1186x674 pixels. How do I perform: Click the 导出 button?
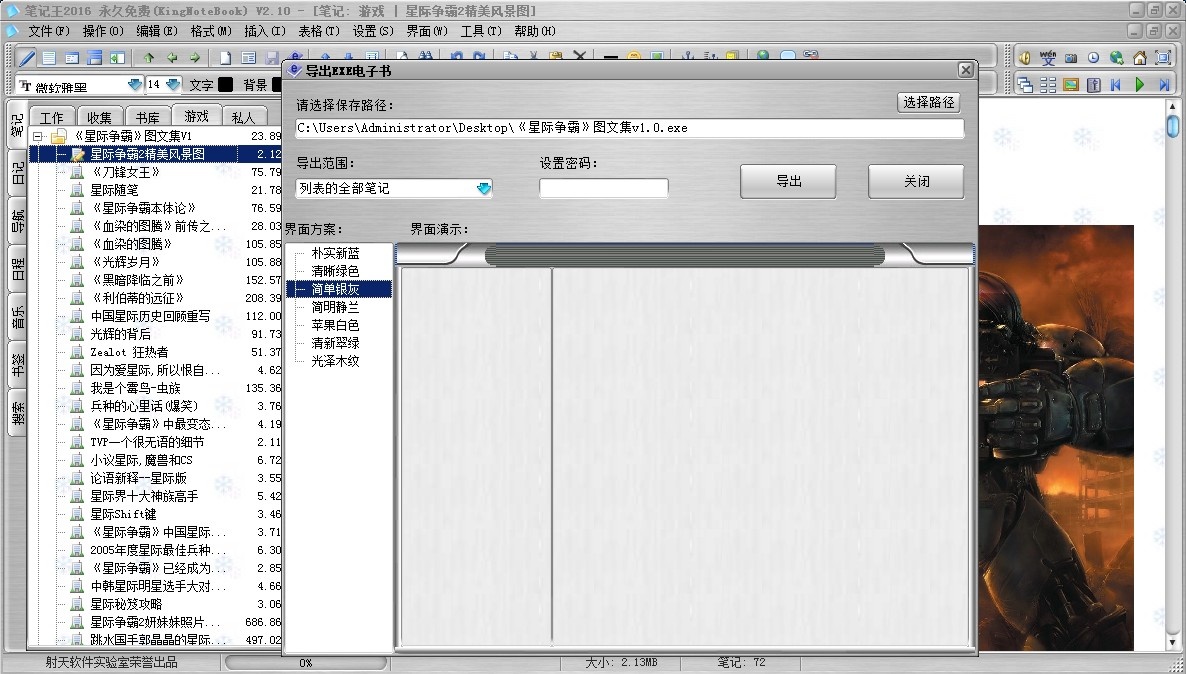pyautogui.click(x=788, y=182)
